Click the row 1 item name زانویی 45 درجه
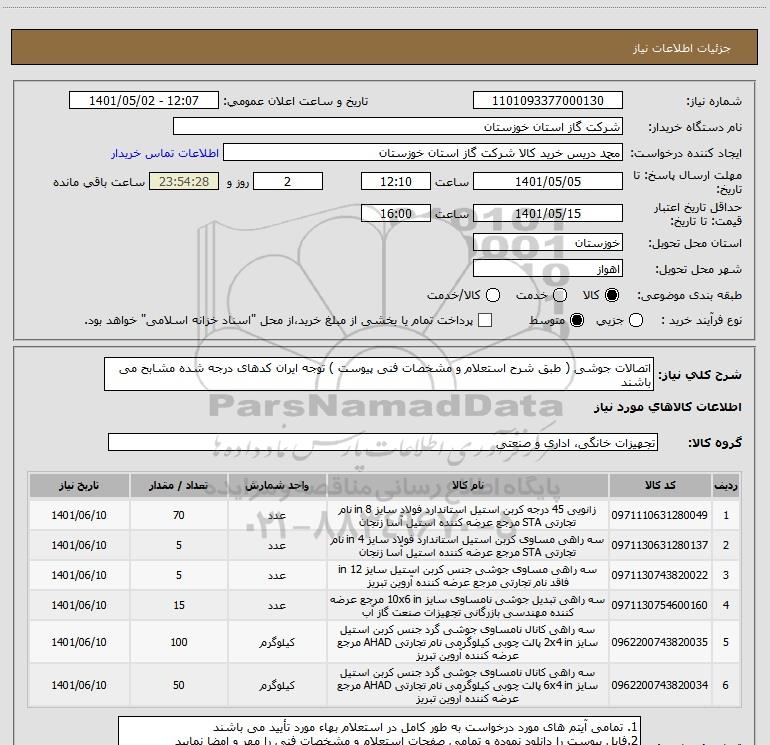This screenshot has width=770, height=745. [x=468, y=516]
